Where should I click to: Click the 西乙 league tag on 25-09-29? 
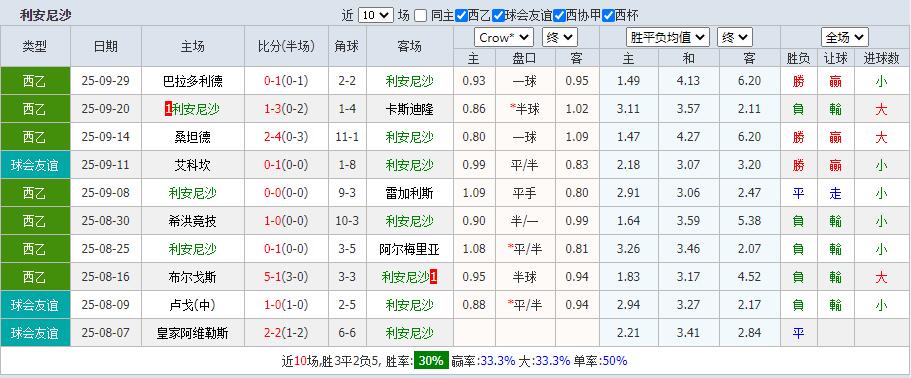[35, 81]
